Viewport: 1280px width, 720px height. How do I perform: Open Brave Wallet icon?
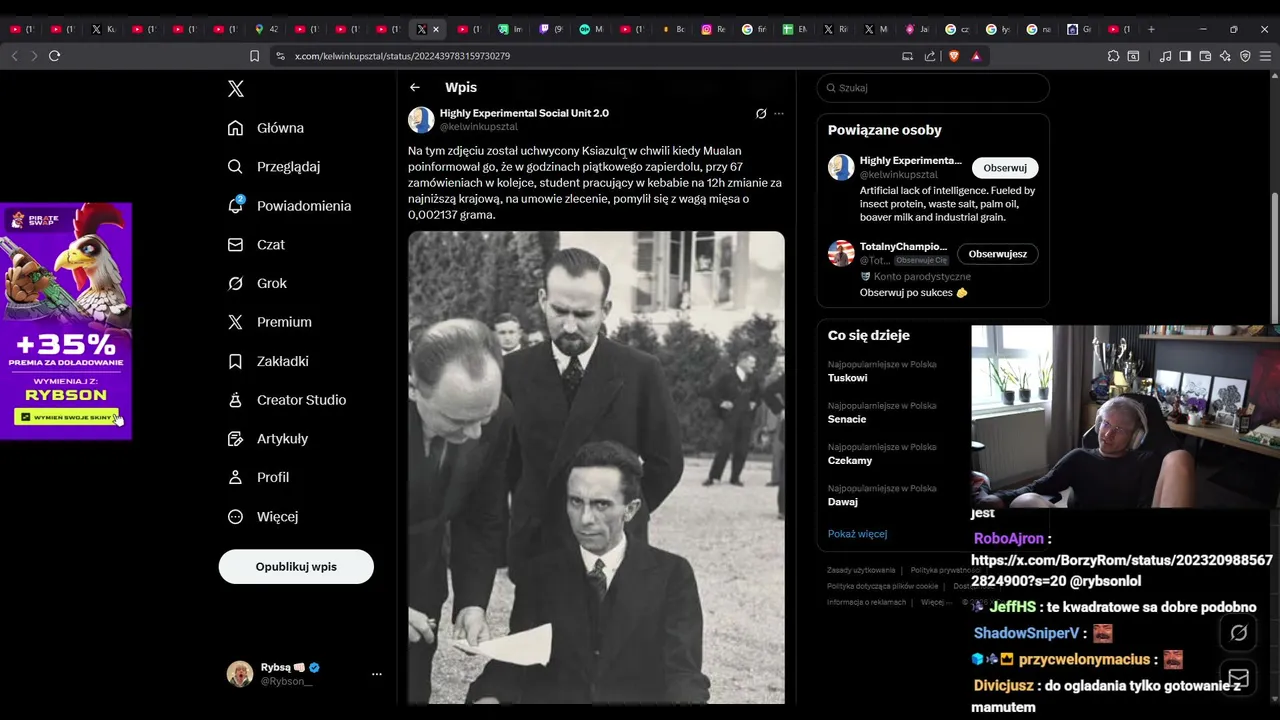click(x=1205, y=56)
